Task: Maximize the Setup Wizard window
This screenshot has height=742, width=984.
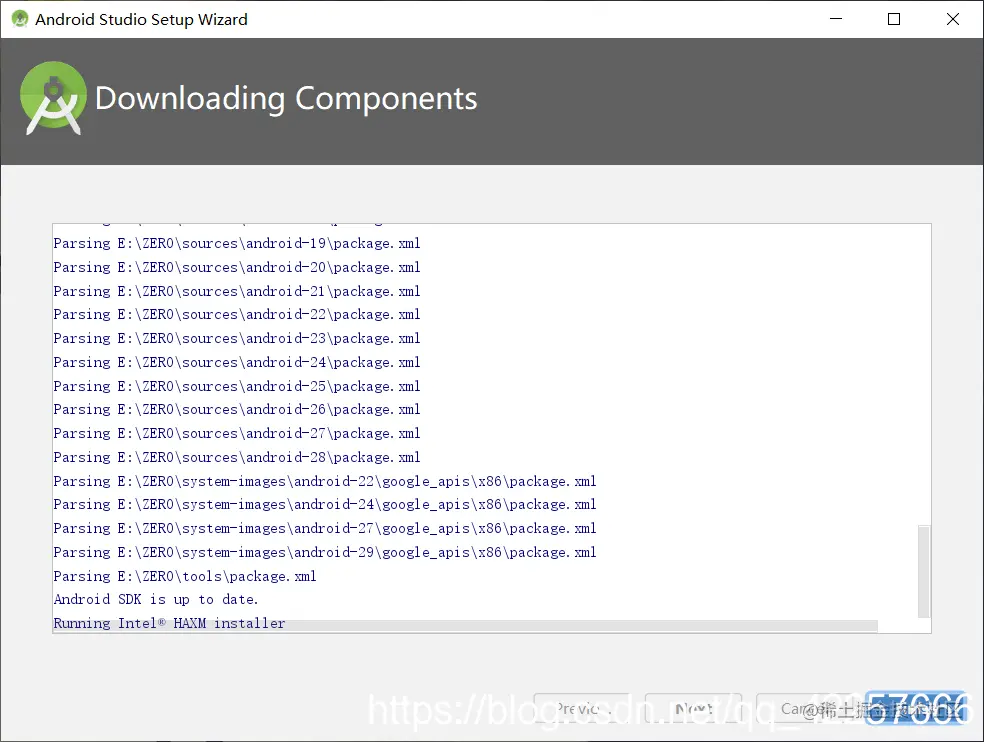Action: (x=894, y=19)
